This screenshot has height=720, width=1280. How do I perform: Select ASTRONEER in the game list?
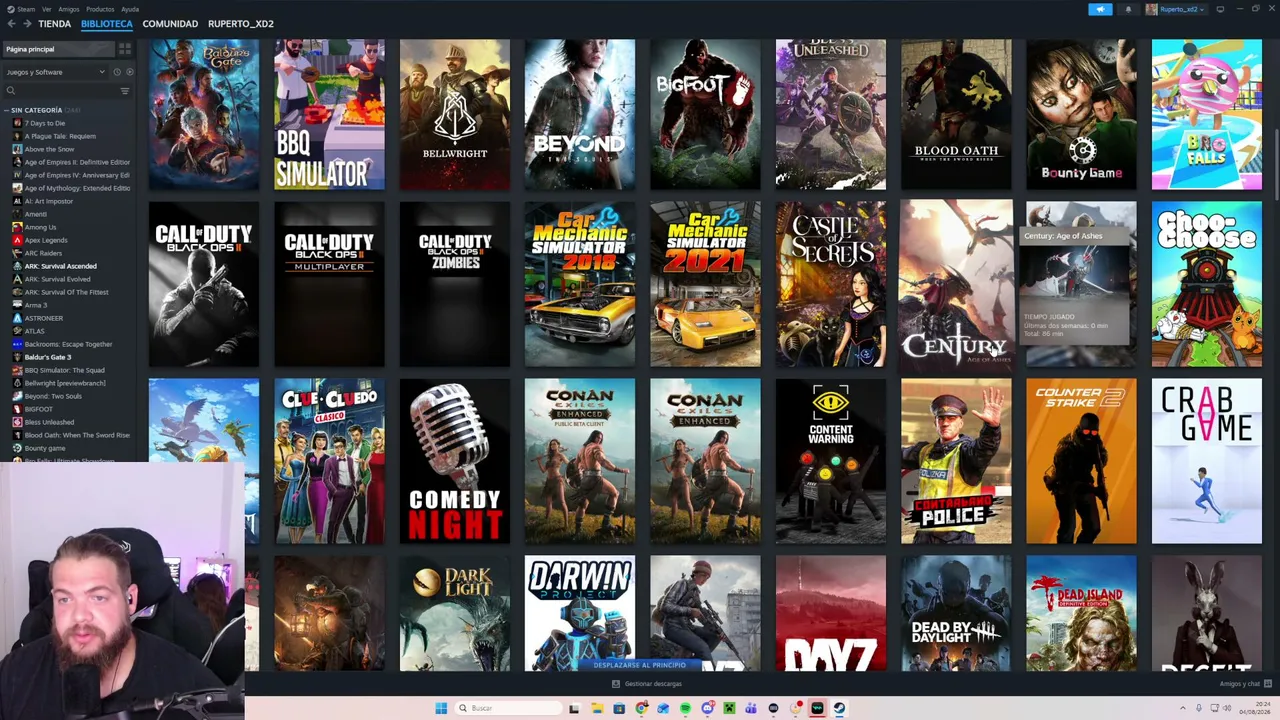pos(44,318)
